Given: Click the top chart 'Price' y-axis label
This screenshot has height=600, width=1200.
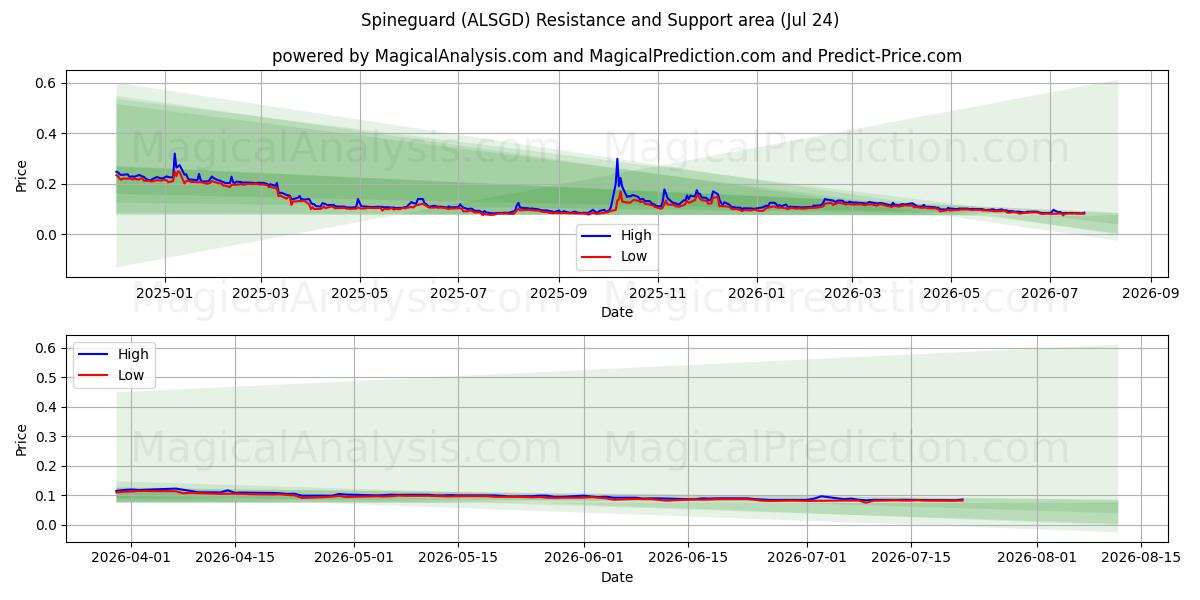Looking at the screenshot, I should (22, 174).
